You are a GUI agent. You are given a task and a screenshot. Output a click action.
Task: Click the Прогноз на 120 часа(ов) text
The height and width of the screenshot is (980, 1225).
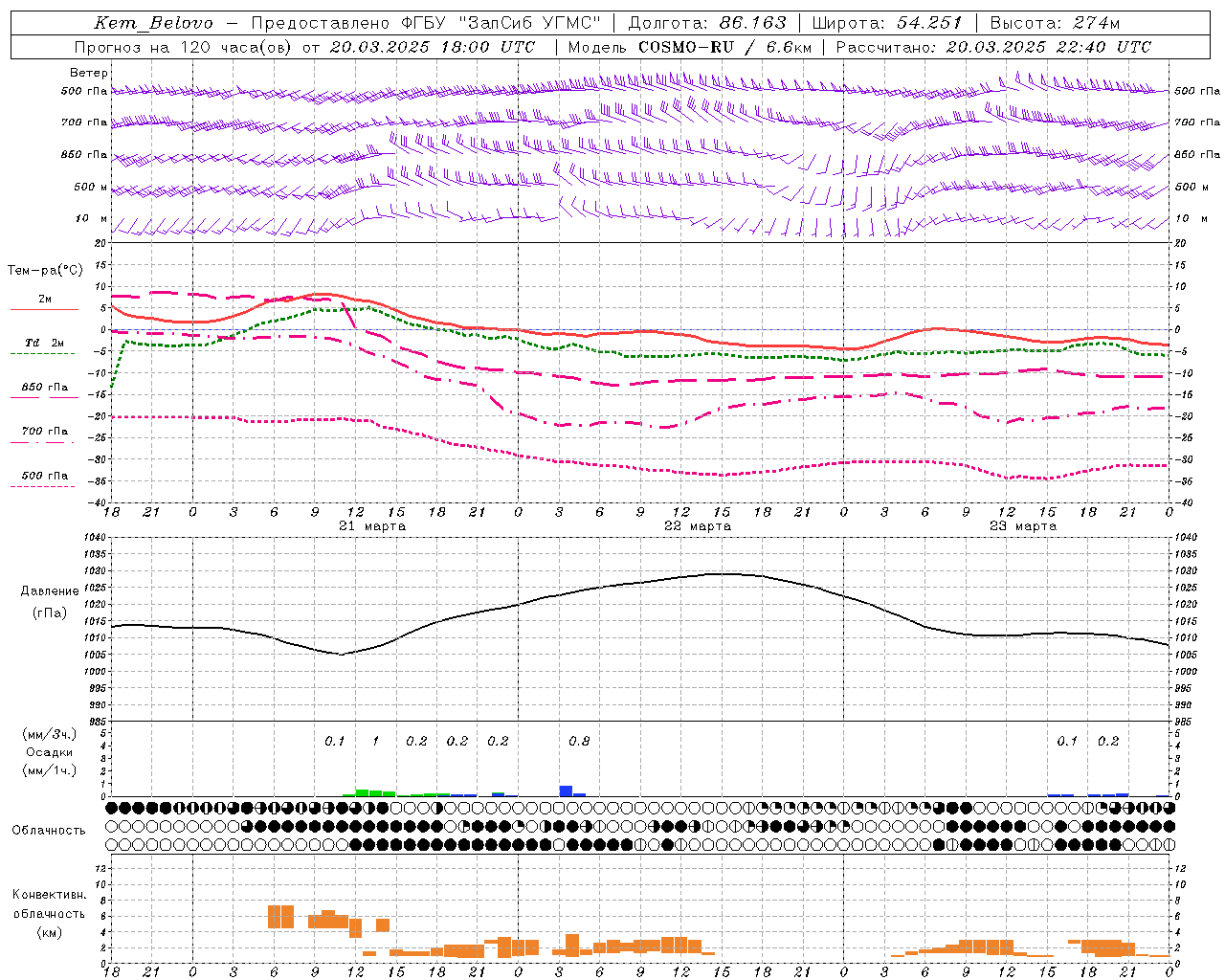coord(185,47)
